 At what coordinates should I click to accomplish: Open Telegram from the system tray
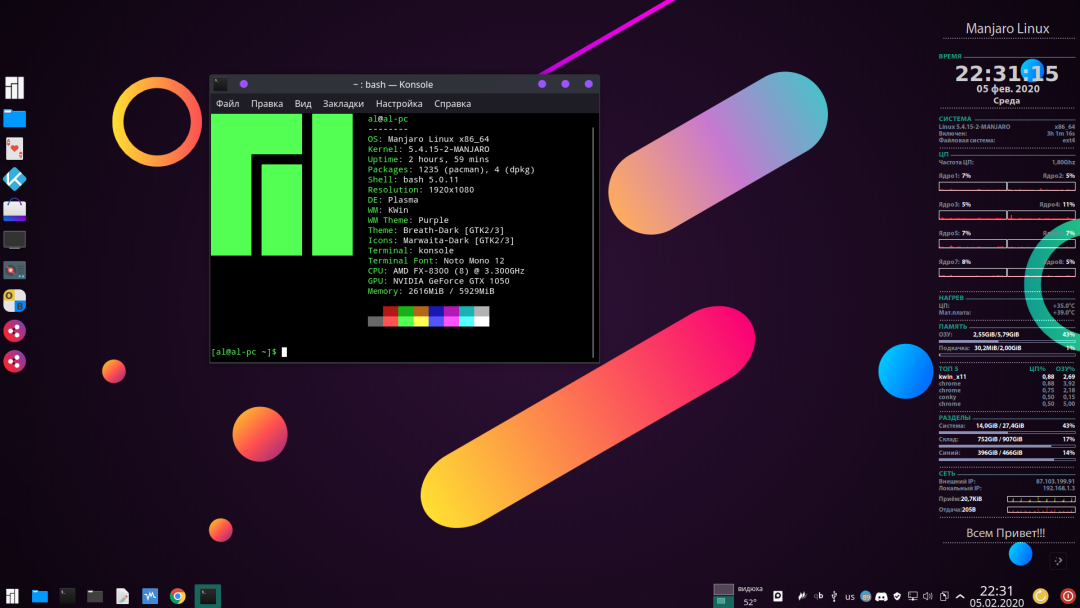[865, 595]
